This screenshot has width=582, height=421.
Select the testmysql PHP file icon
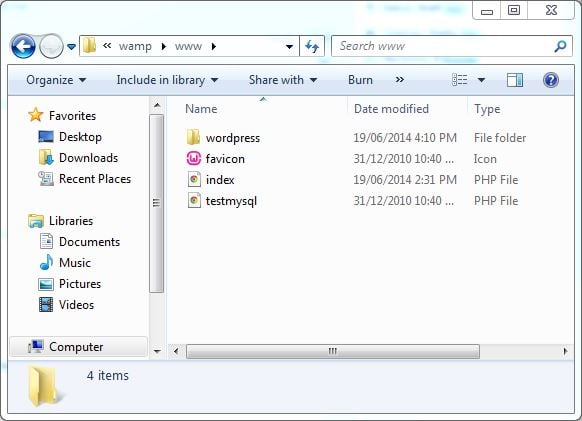click(x=194, y=200)
